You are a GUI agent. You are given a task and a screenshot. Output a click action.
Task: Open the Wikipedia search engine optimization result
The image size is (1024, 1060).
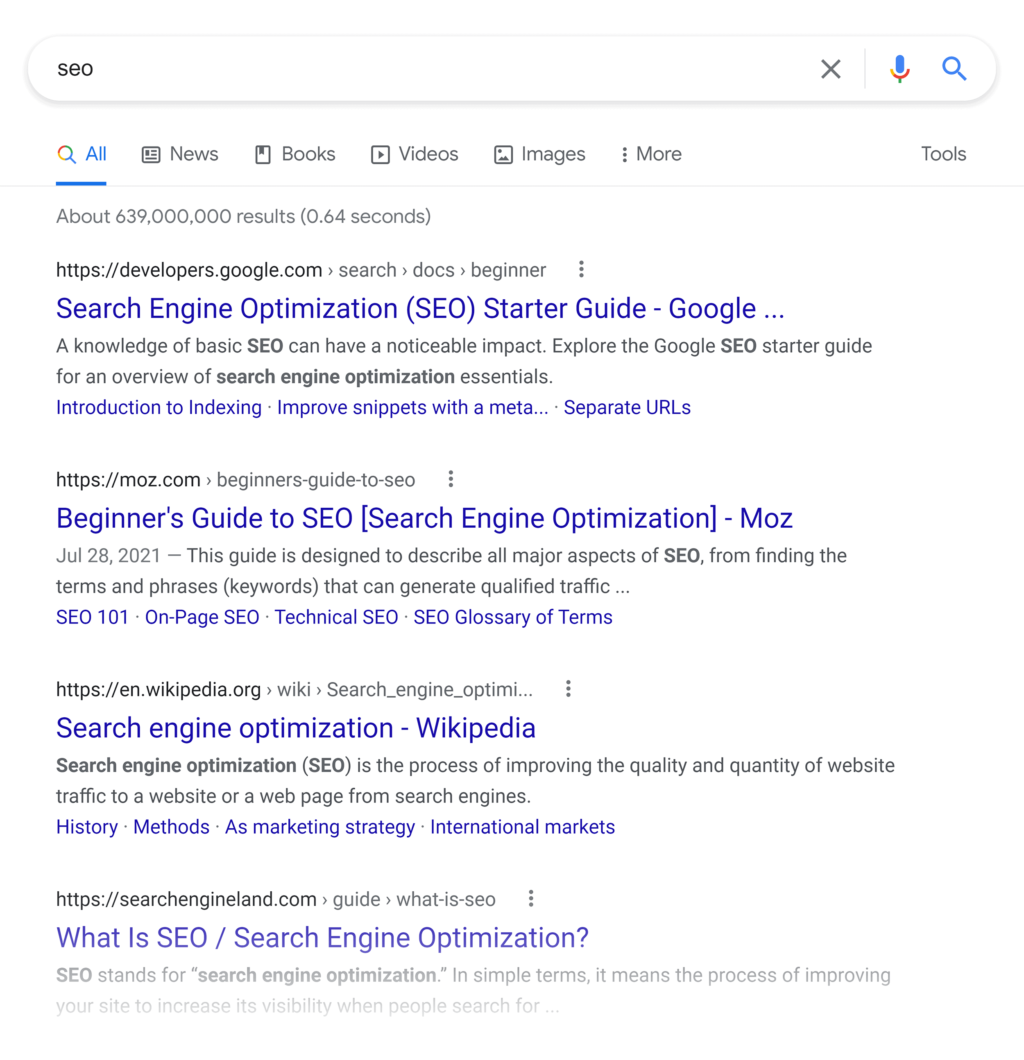coord(296,728)
